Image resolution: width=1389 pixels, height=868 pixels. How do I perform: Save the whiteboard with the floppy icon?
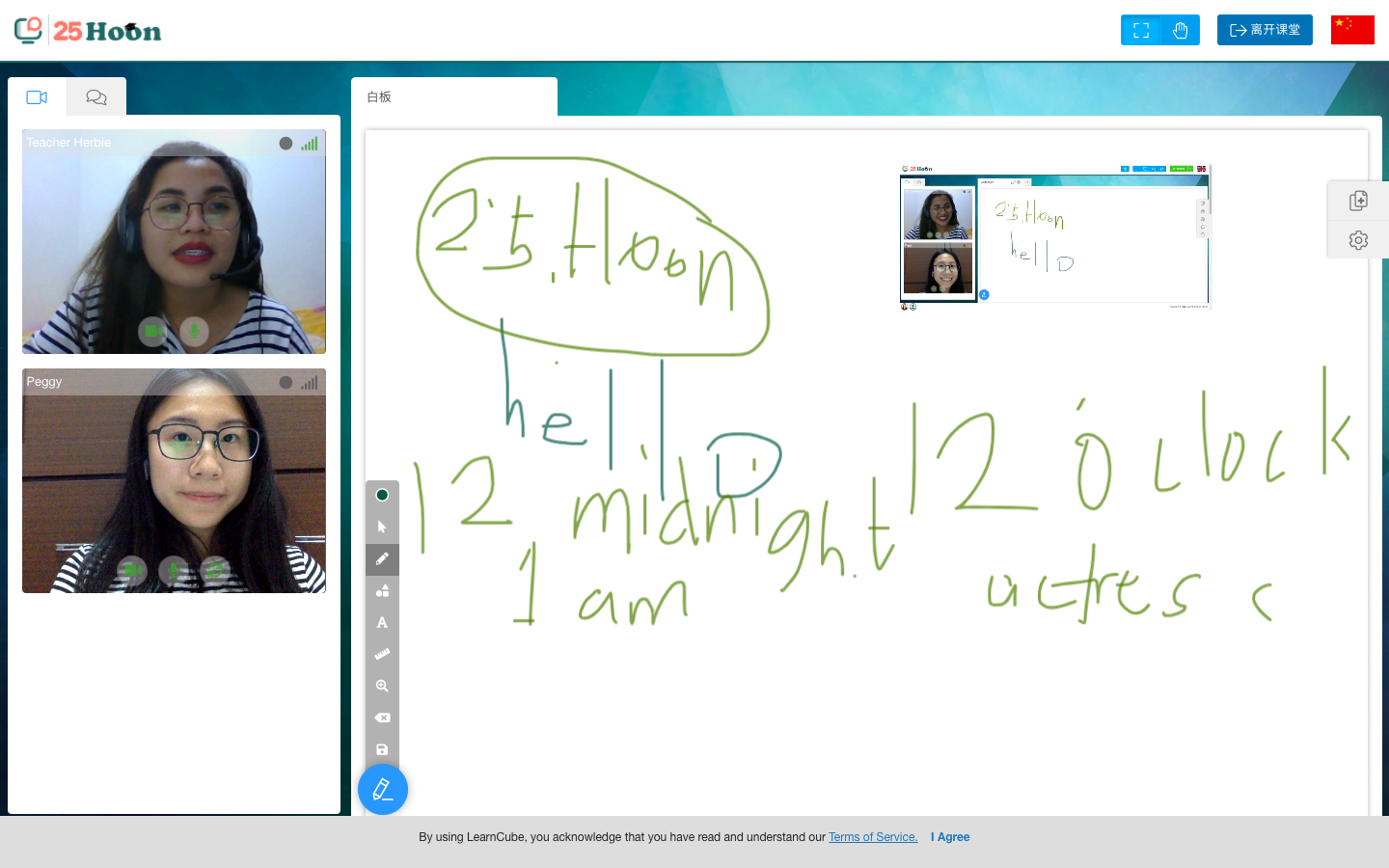pos(382,750)
